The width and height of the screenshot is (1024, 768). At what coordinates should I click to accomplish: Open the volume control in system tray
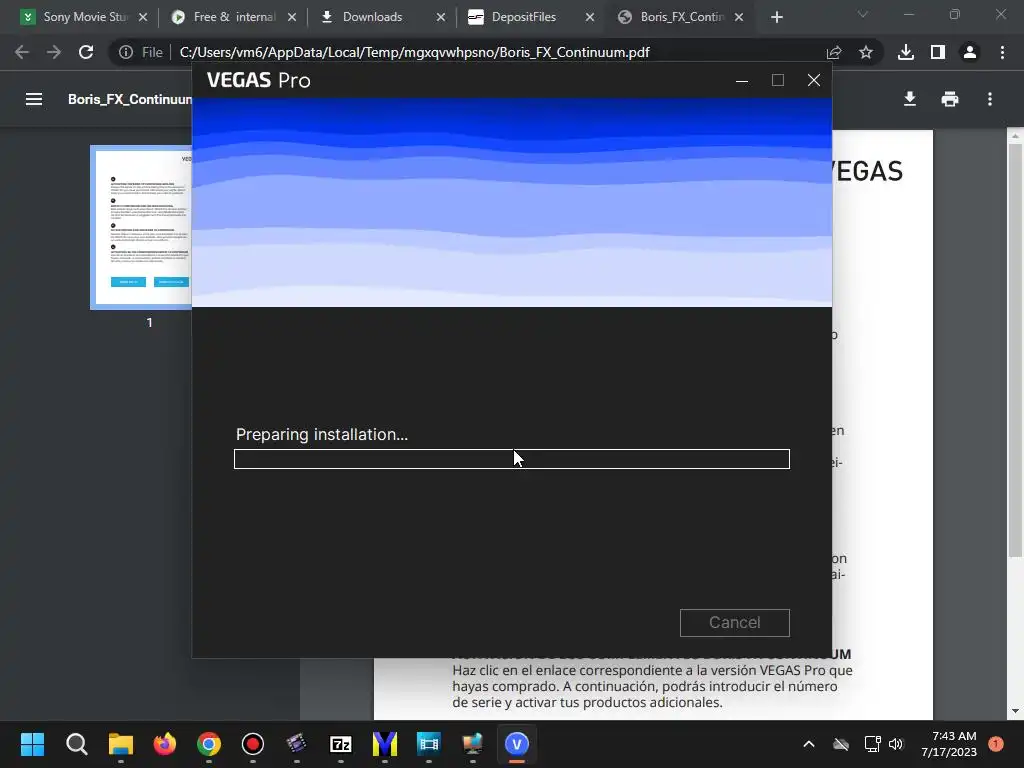[896, 744]
